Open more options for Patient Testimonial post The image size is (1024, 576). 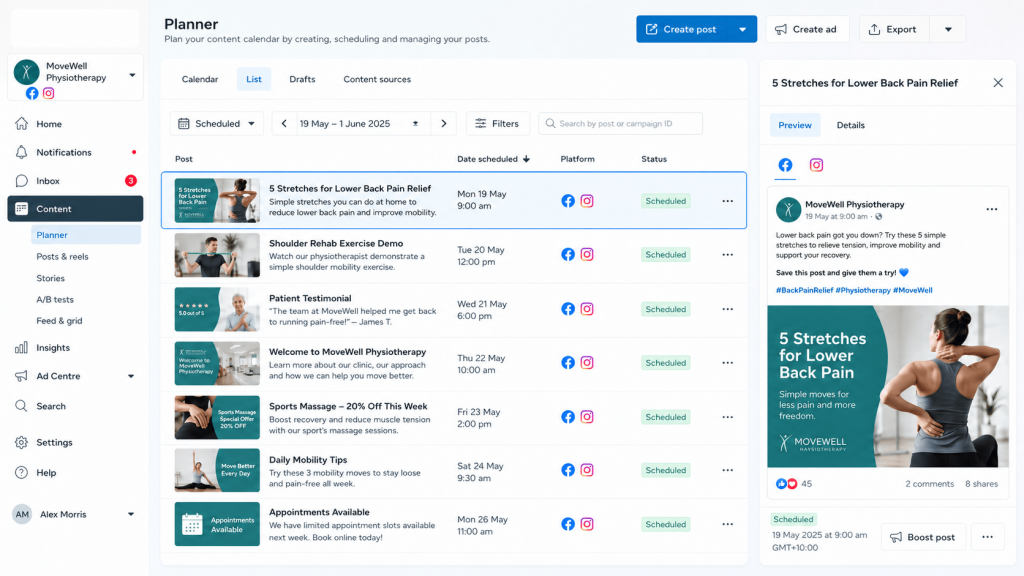coord(728,309)
